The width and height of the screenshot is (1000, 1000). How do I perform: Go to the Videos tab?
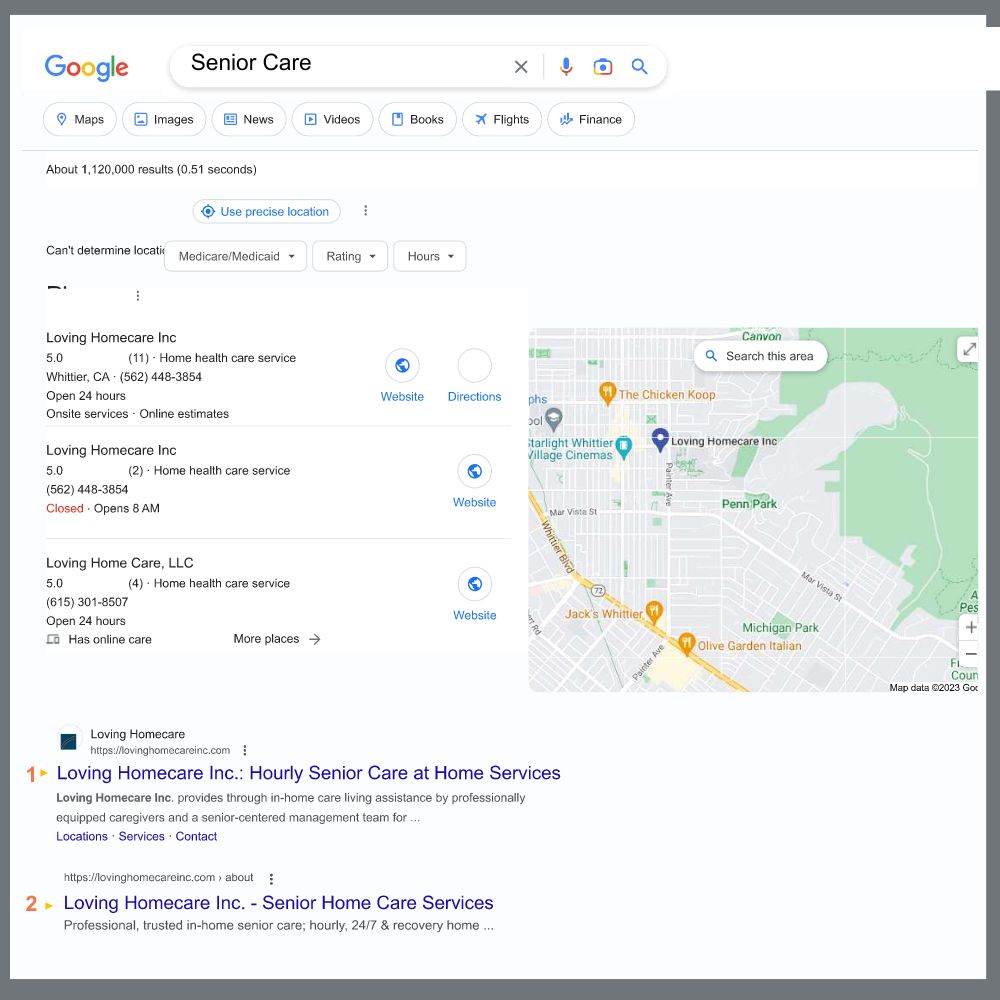tap(332, 119)
